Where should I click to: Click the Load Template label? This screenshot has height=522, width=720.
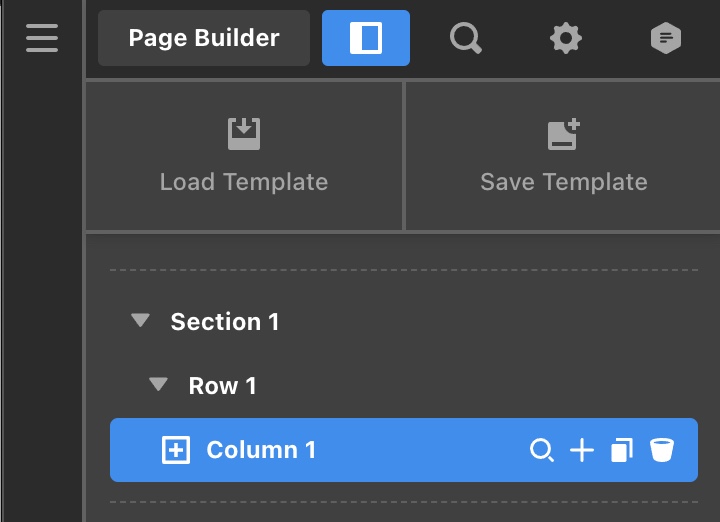(x=244, y=182)
